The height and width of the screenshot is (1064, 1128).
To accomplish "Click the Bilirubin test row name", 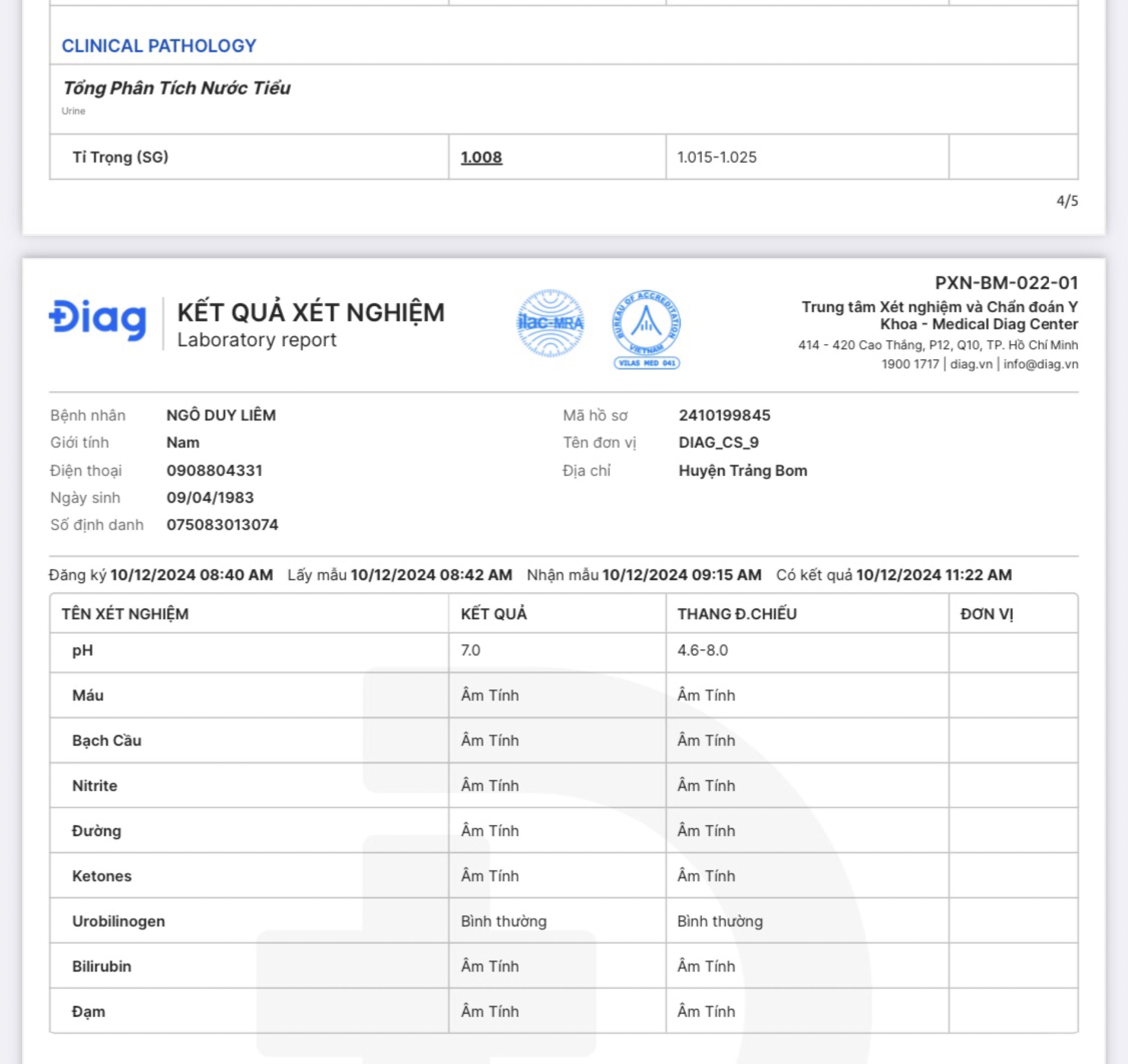I will pyautogui.click(x=101, y=966).
